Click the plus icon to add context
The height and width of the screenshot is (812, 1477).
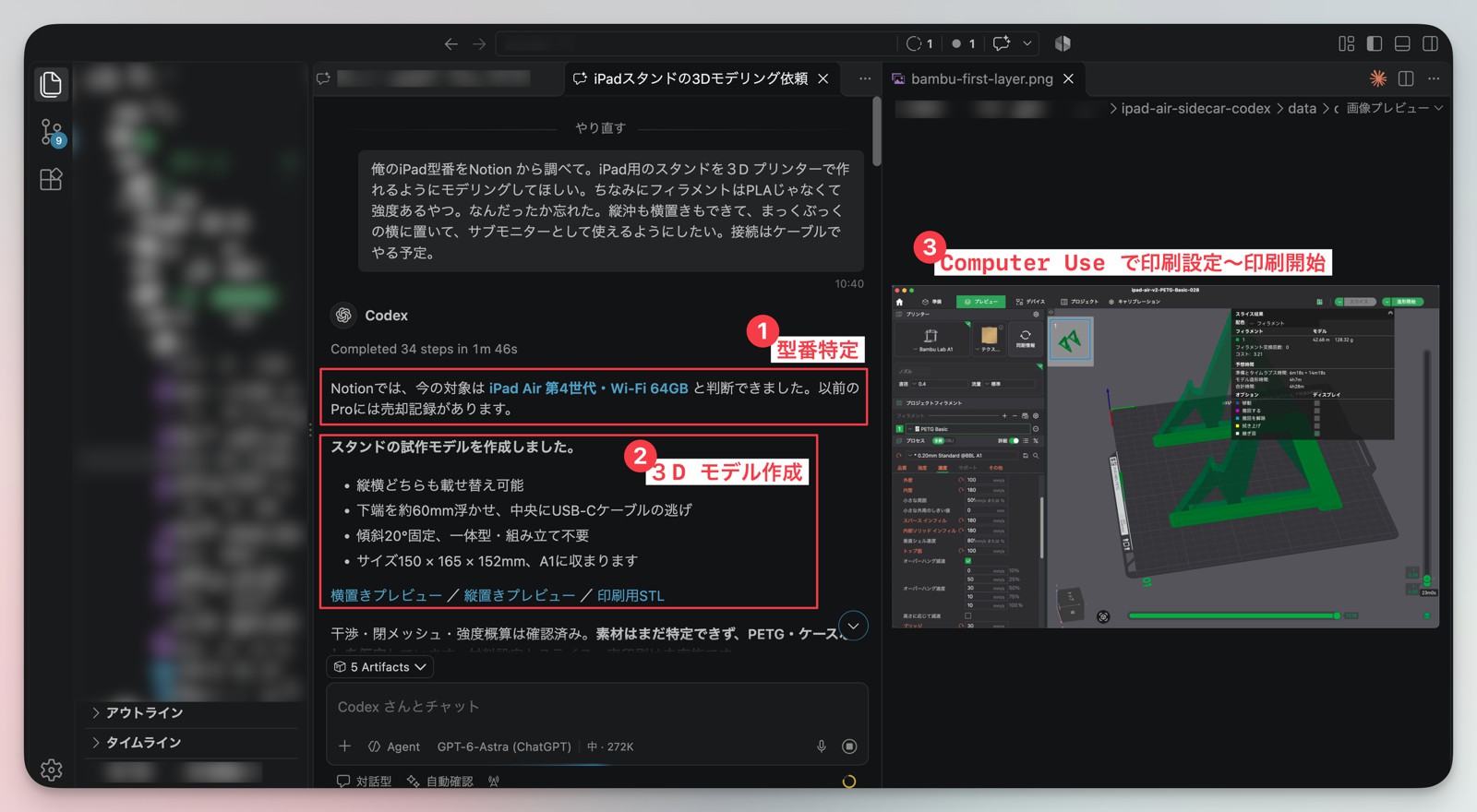[x=344, y=746]
